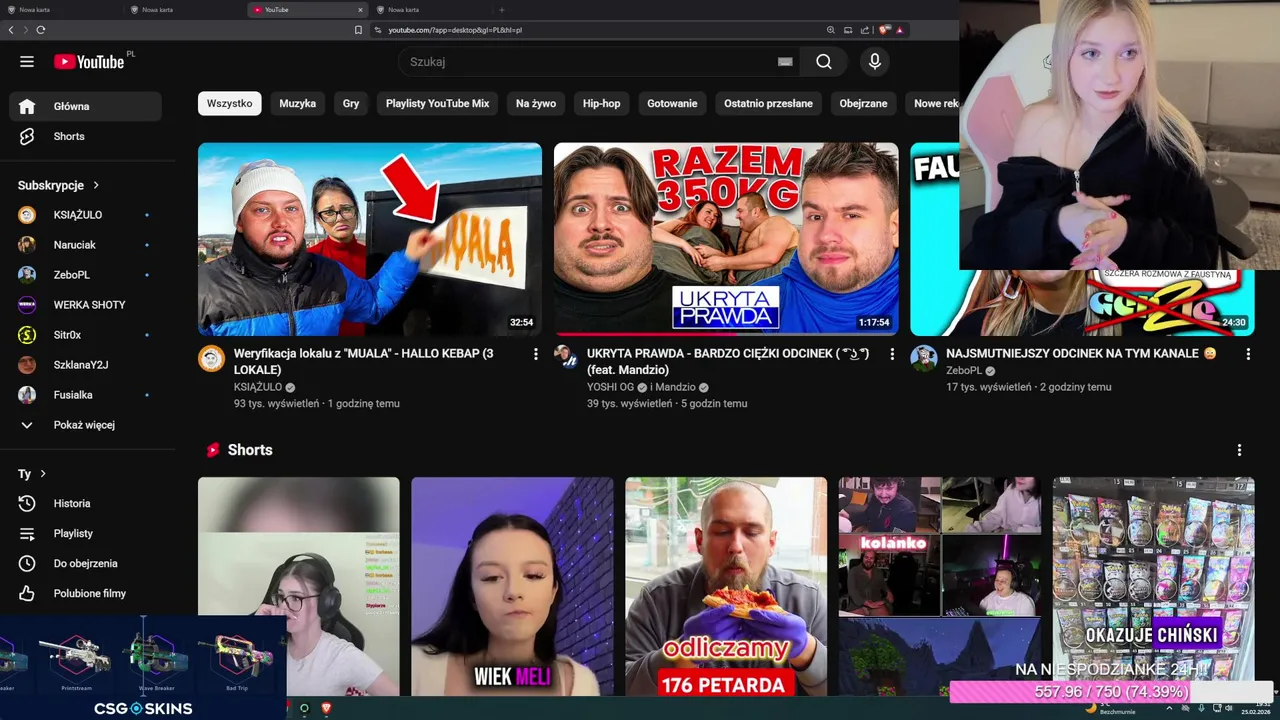Open the on-screen keyboard icon in search box
The height and width of the screenshot is (720, 1280).
point(785,62)
